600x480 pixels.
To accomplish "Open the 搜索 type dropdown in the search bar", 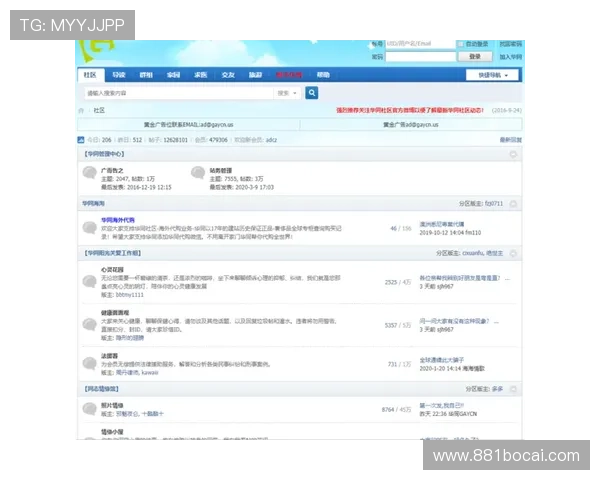I will tap(287, 93).
